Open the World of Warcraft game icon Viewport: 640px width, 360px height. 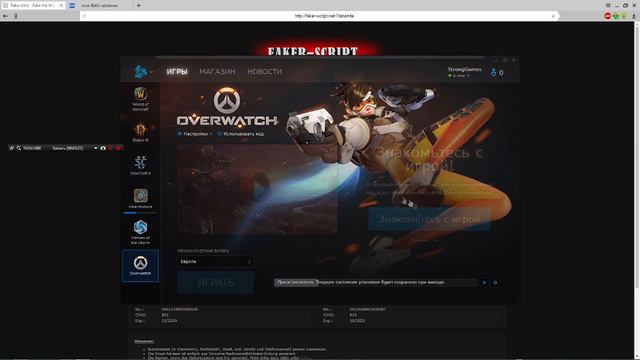click(140, 98)
